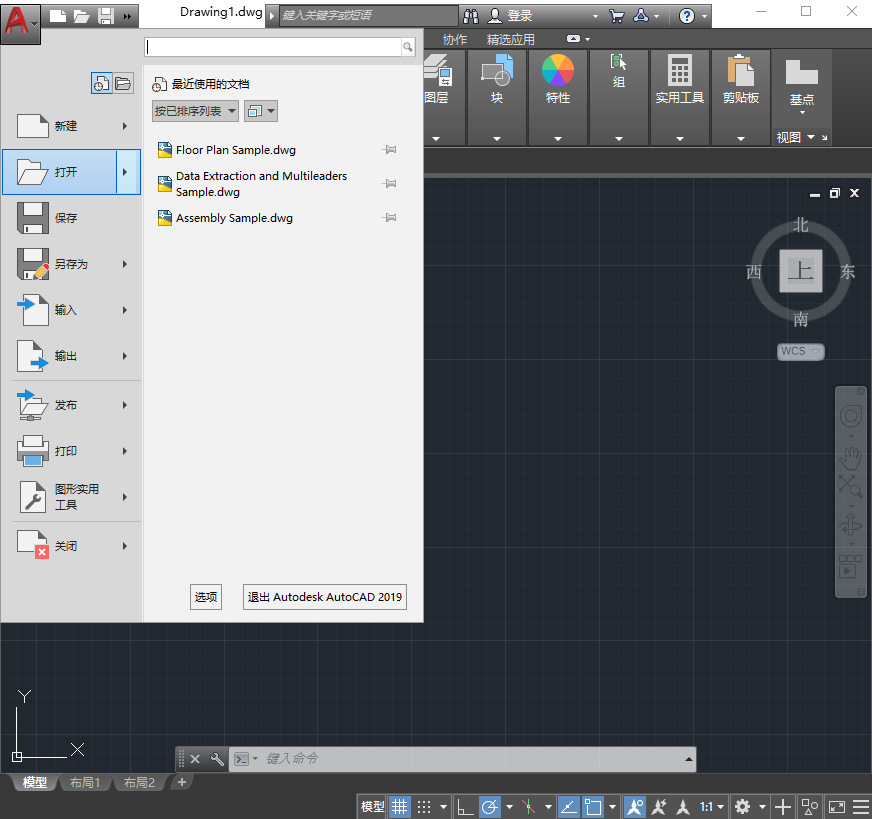Pin Floor Plan Sample.dwg to recent list
The height and width of the screenshot is (819, 872).
(x=390, y=150)
